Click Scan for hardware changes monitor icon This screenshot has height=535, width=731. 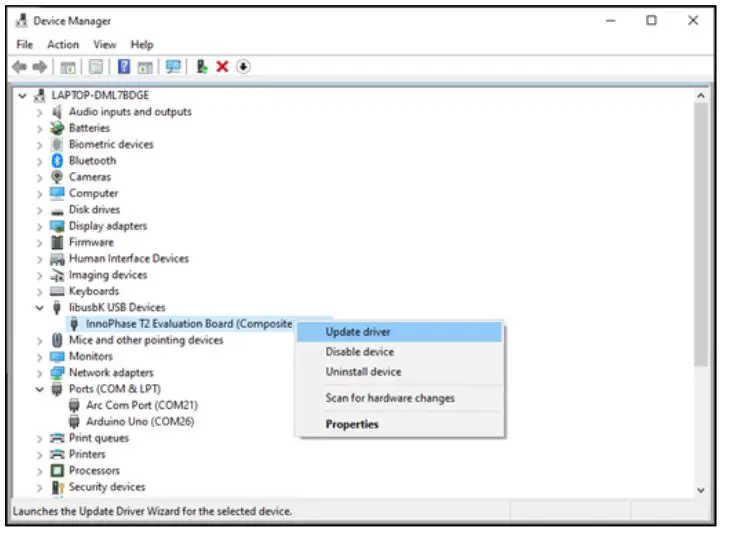(173, 67)
